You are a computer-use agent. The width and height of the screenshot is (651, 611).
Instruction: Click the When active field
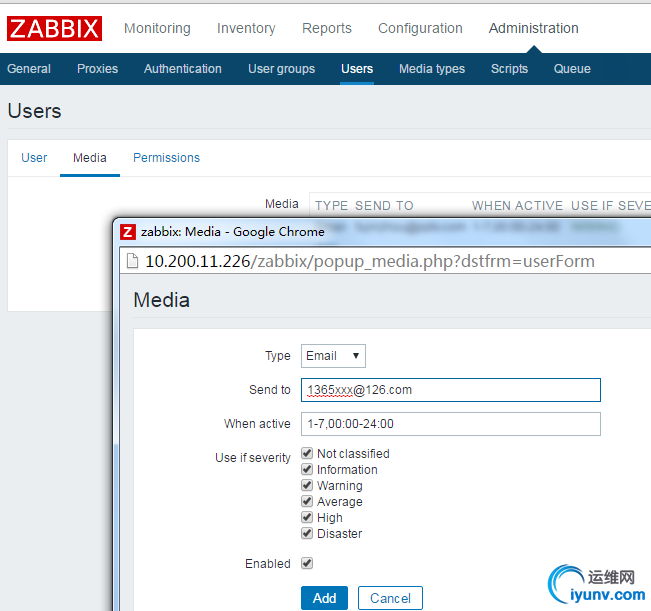(451, 424)
